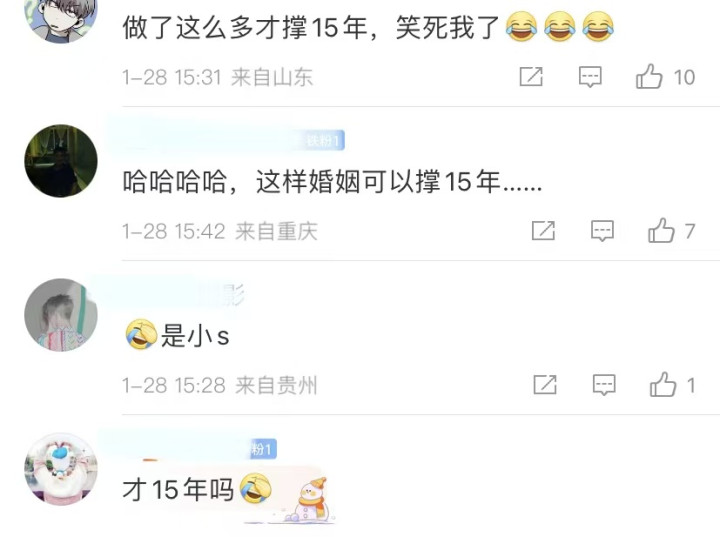Select comment text 才15年吗
The height and width of the screenshot is (537, 720).
[x=178, y=489]
